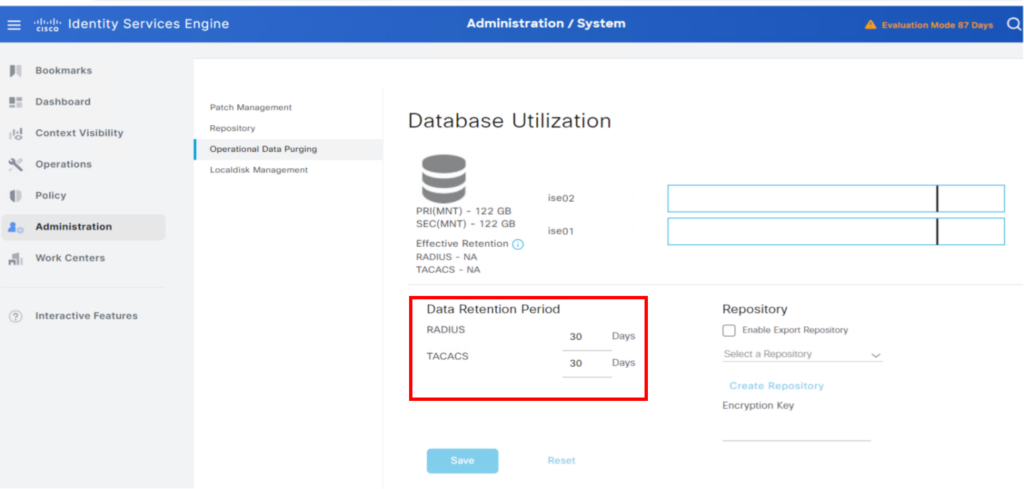The image size is (1024, 489).
Task: Click the Dashboard sidebar icon
Action: point(15,102)
